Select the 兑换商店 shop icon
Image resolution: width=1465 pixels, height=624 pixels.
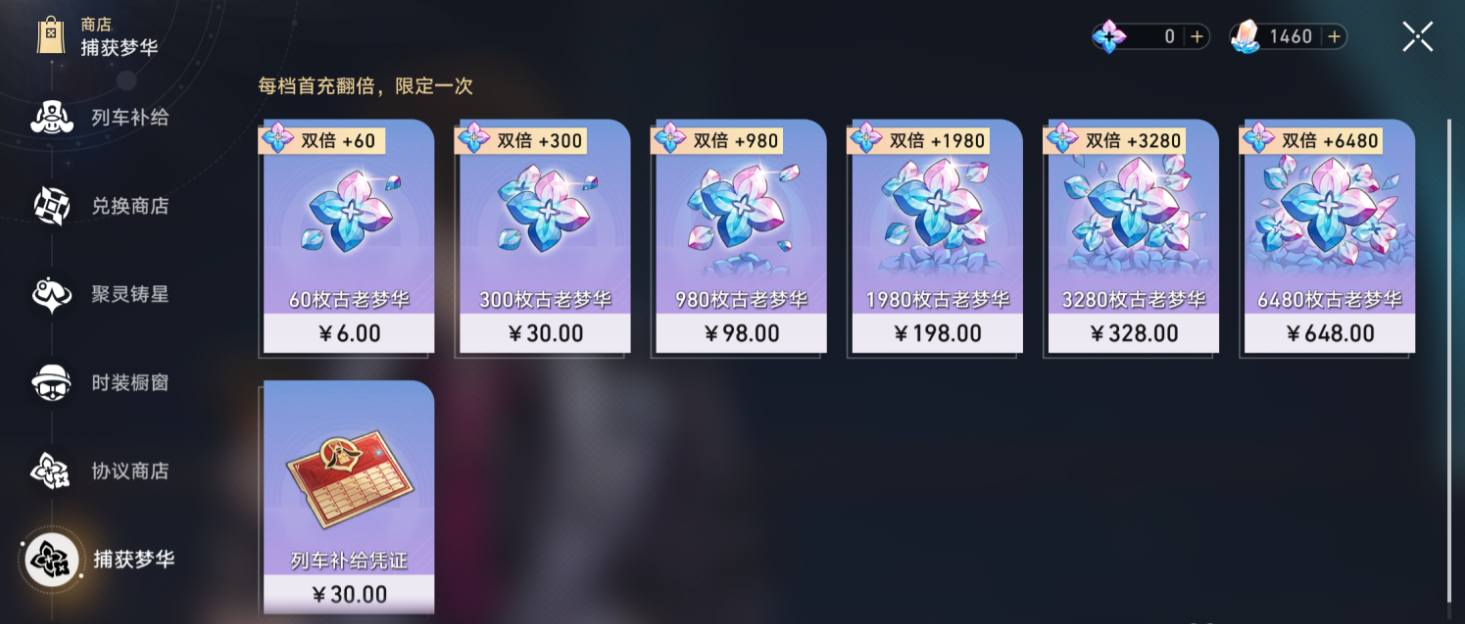(x=51, y=206)
